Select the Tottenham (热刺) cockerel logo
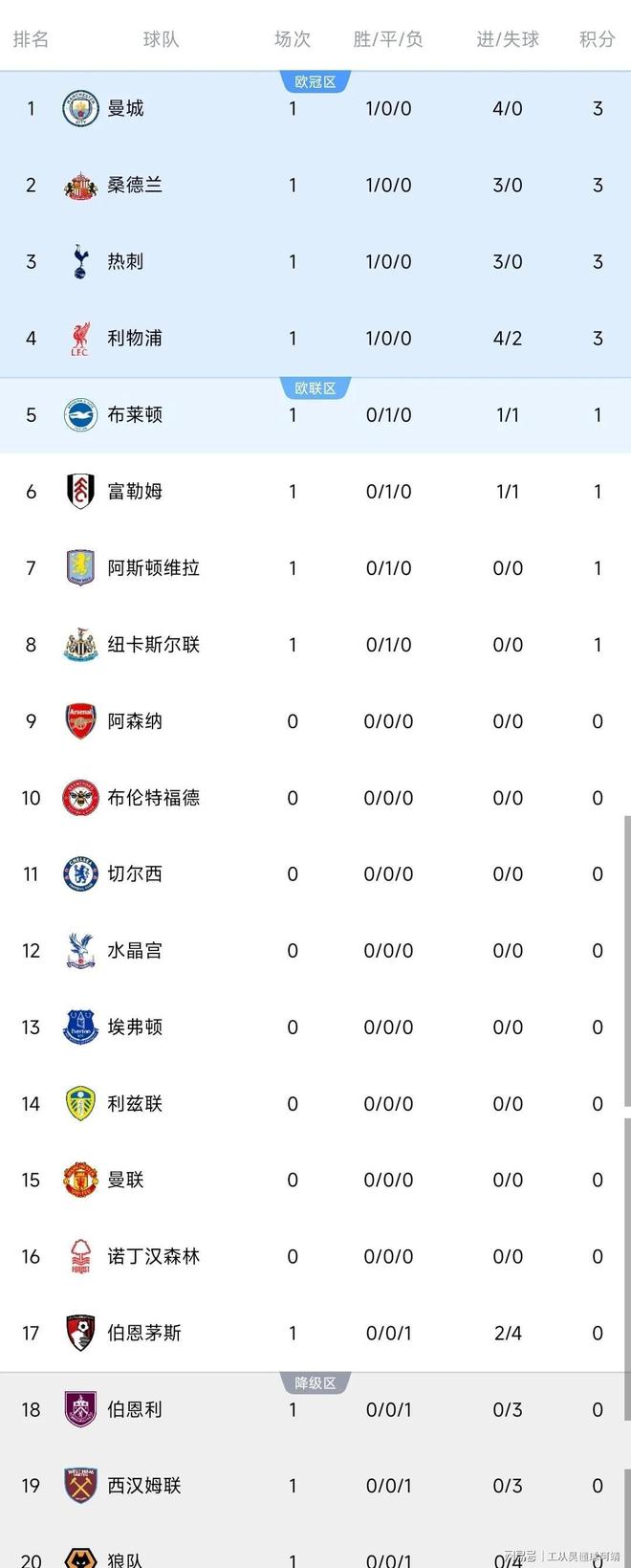 [x=79, y=261]
